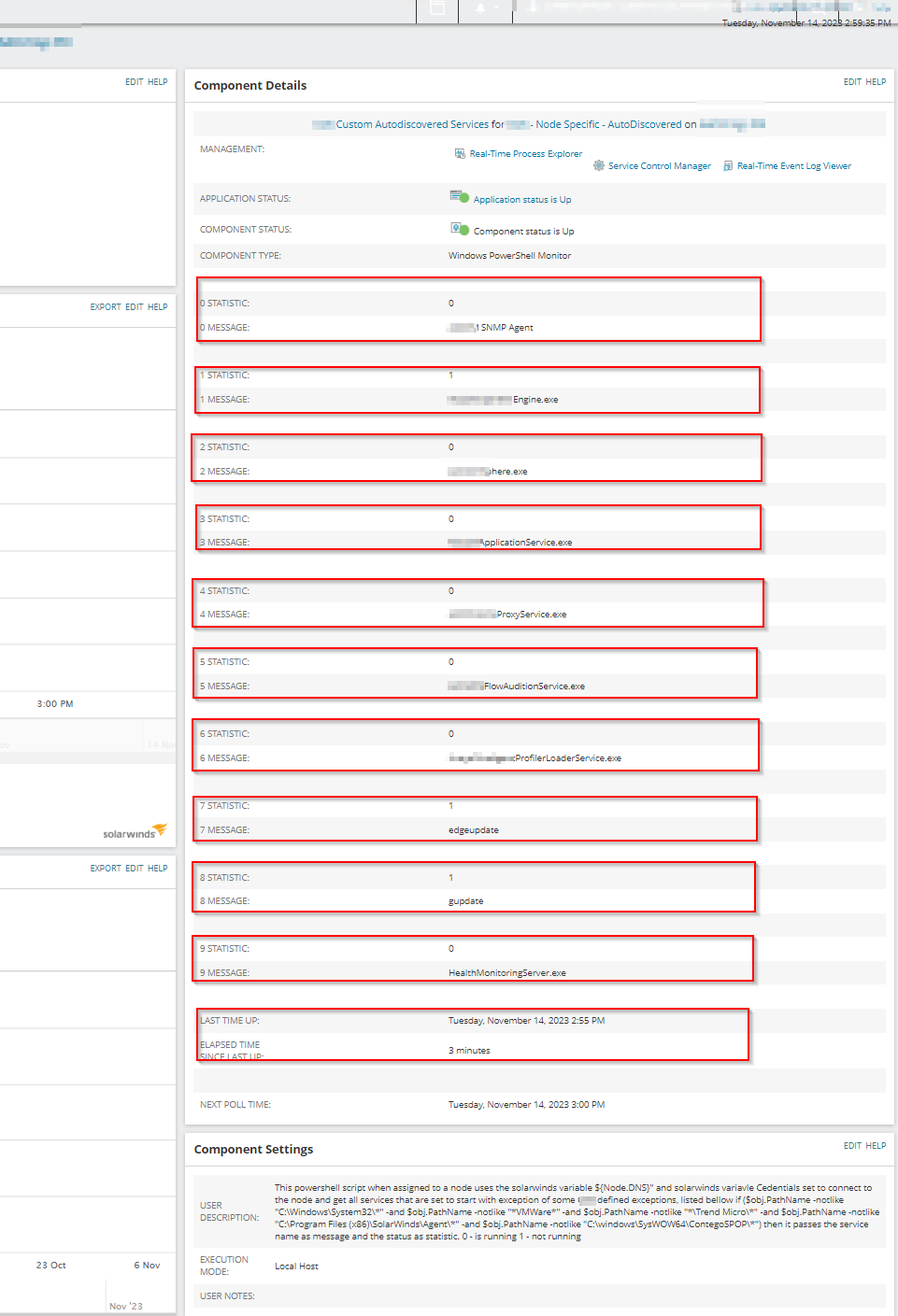Click EDIT in the bottom left panel
This screenshot has height=1316, width=898.
pos(135,869)
